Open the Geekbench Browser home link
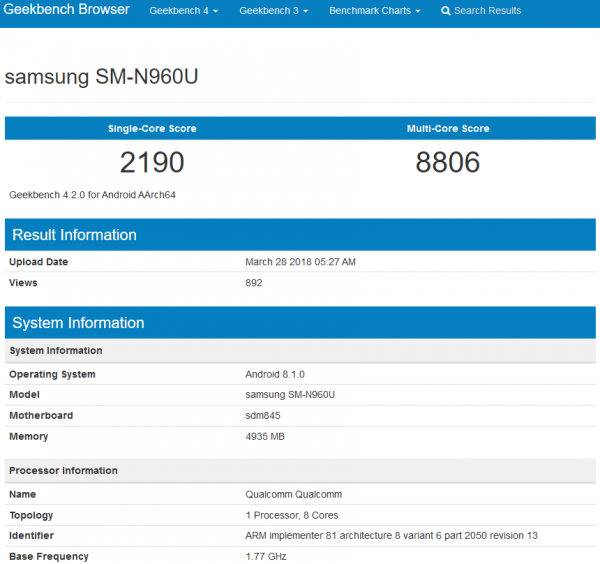Image resolution: width=600 pixels, height=564 pixels. point(67,9)
